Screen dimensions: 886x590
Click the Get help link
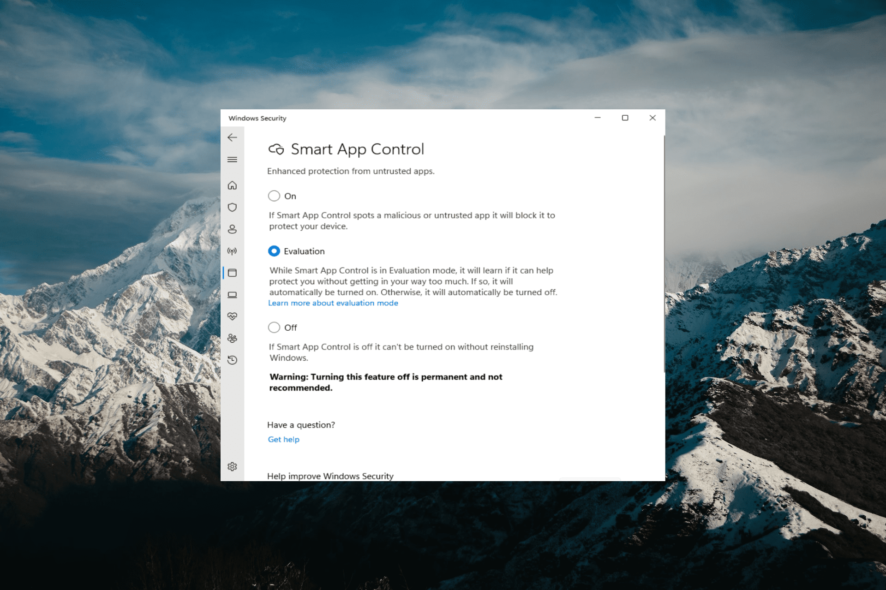[x=283, y=439]
